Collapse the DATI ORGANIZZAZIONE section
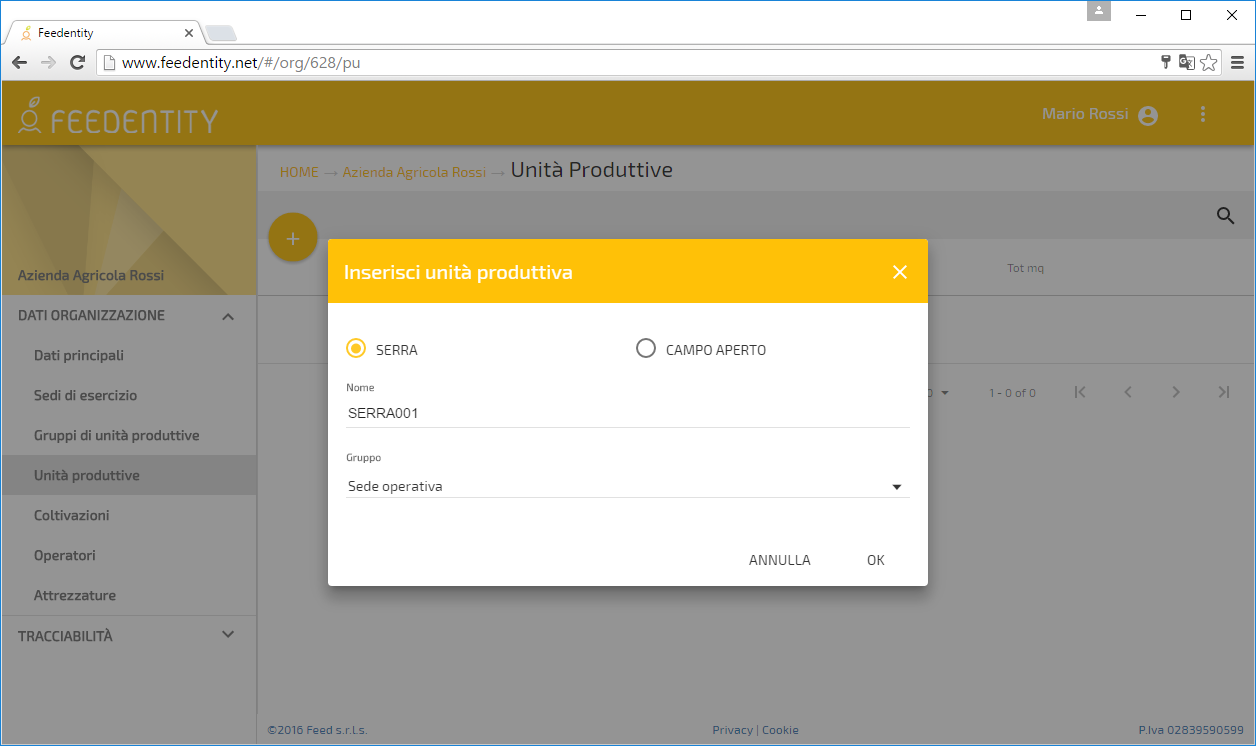 pyautogui.click(x=228, y=316)
